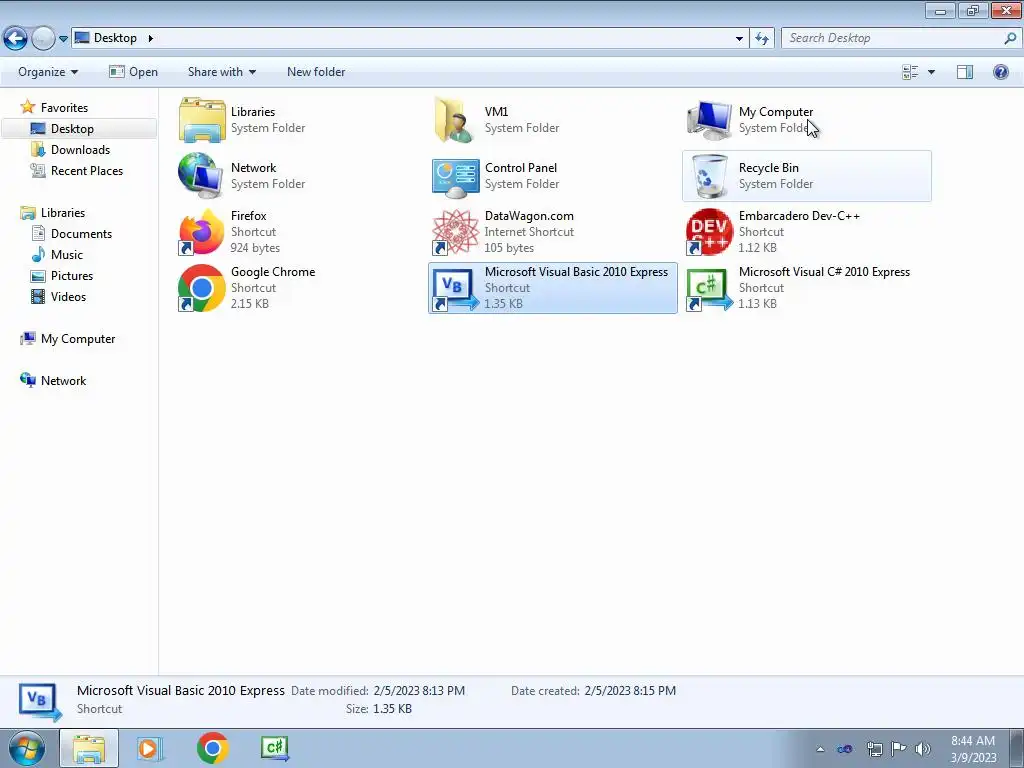The height and width of the screenshot is (768, 1024).
Task: Select the Microsoft Visual C# 2010 Express shortcut icon
Action: tap(710, 288)
